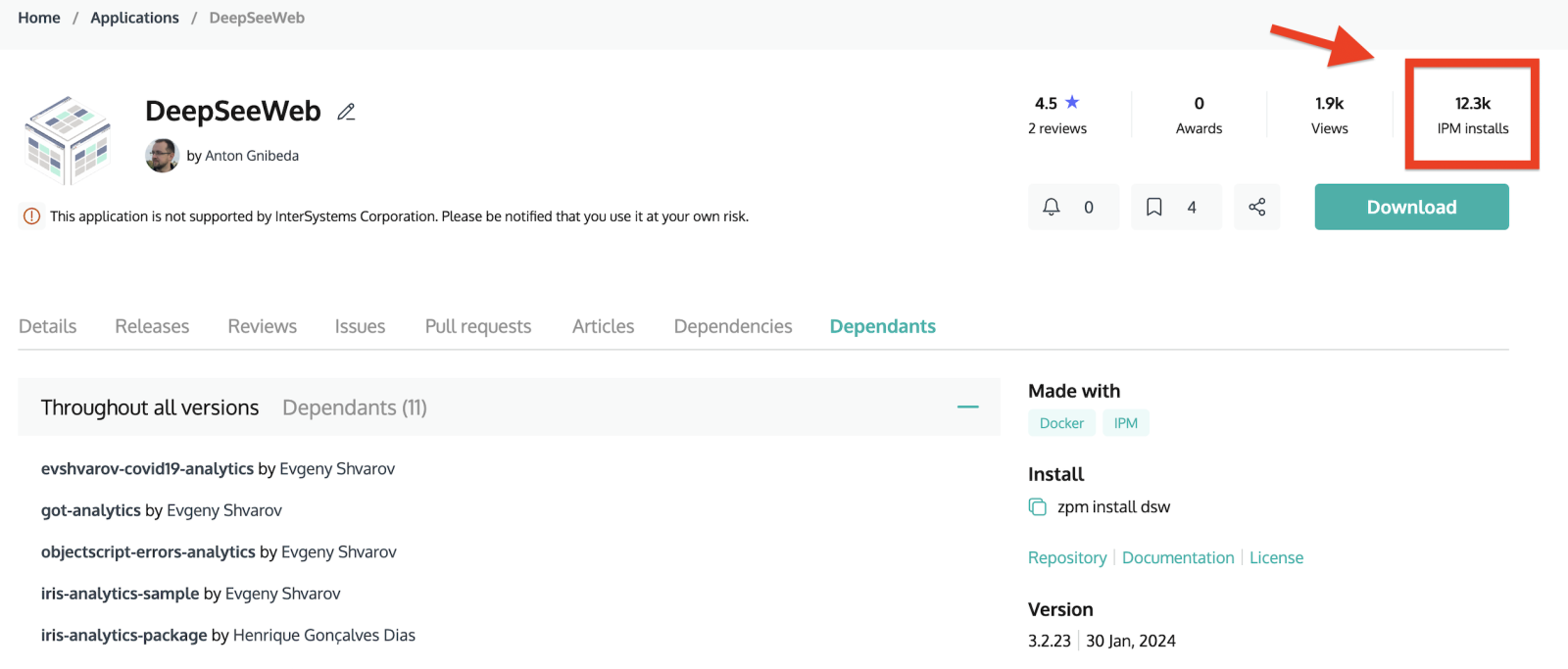Click the 4.5 rating value
The width and height of the screenshot is (1568, 669).
[1046, 103]
